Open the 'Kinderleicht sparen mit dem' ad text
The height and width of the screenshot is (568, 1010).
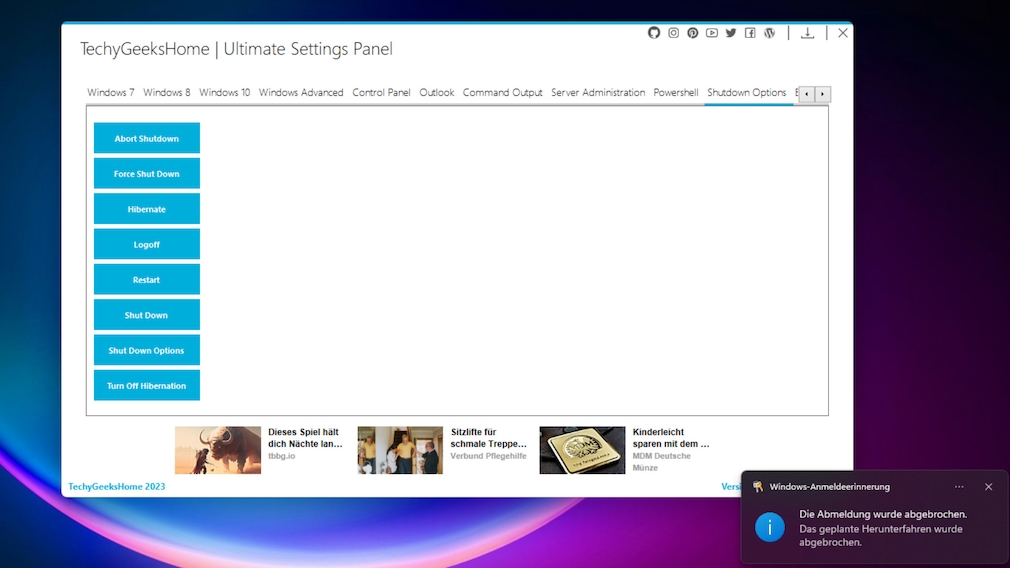(671, 438)
